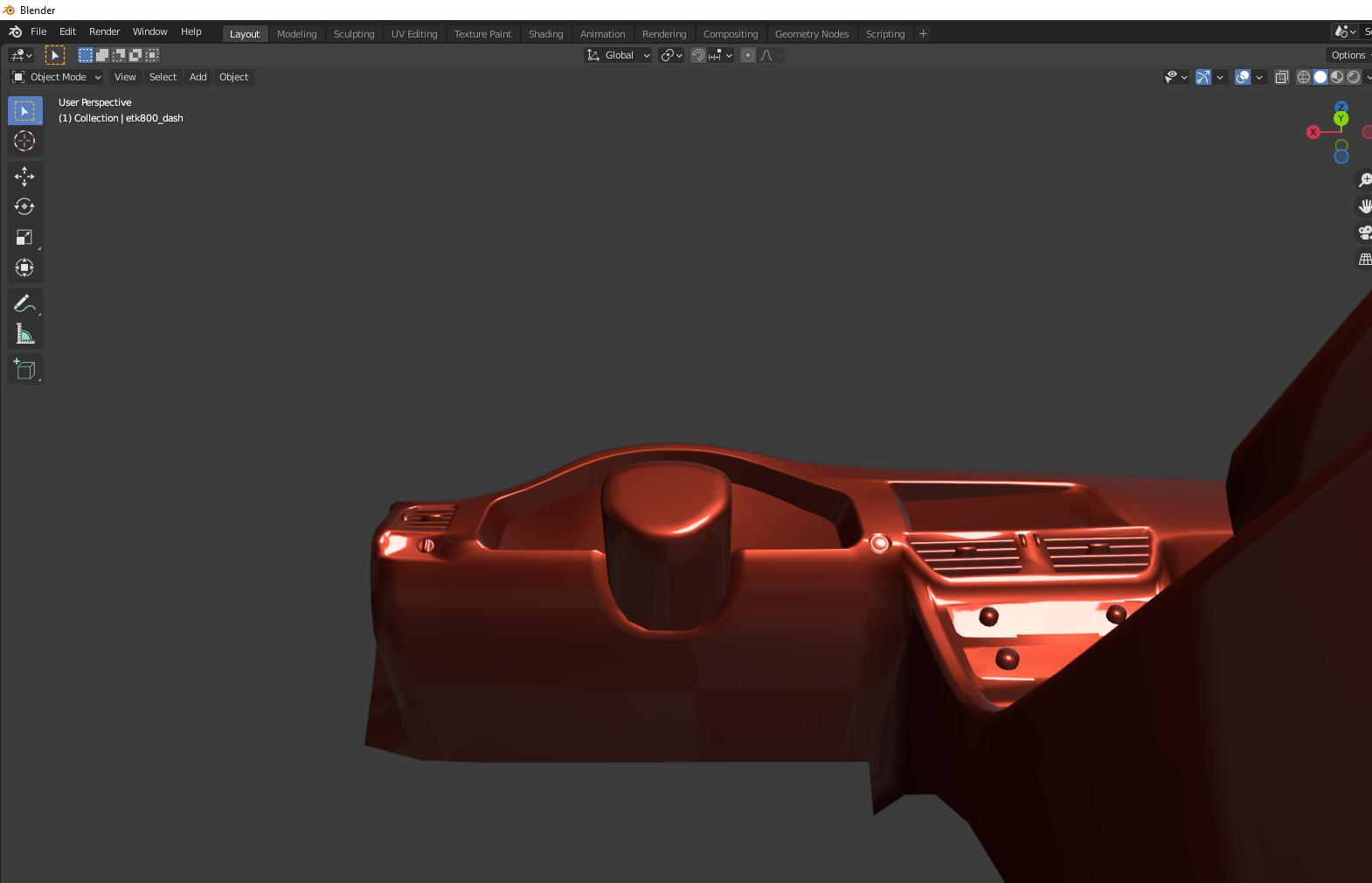Select the Rotate tool

pyautogui.click(x=24, y=207)
